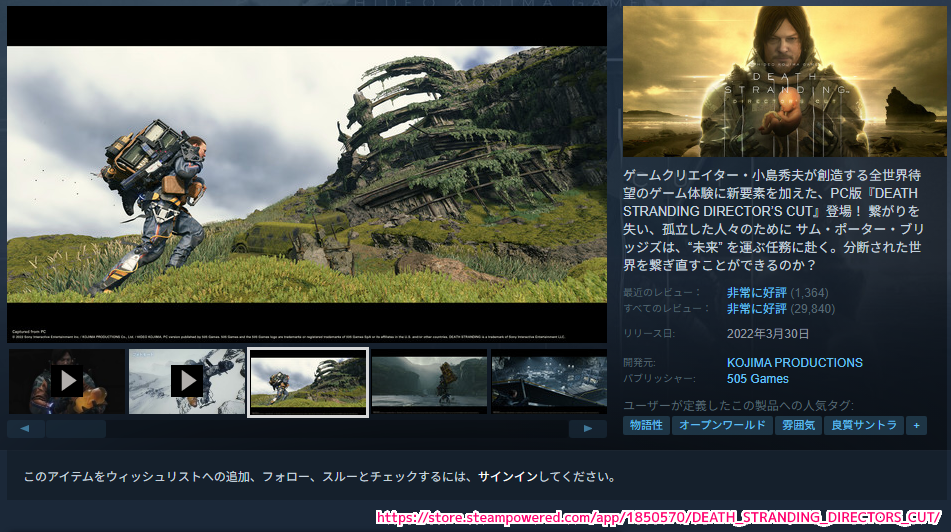Open the city ruins screenshot thumbnail
The height and width of the screenshot is (532, 951).
549,381
